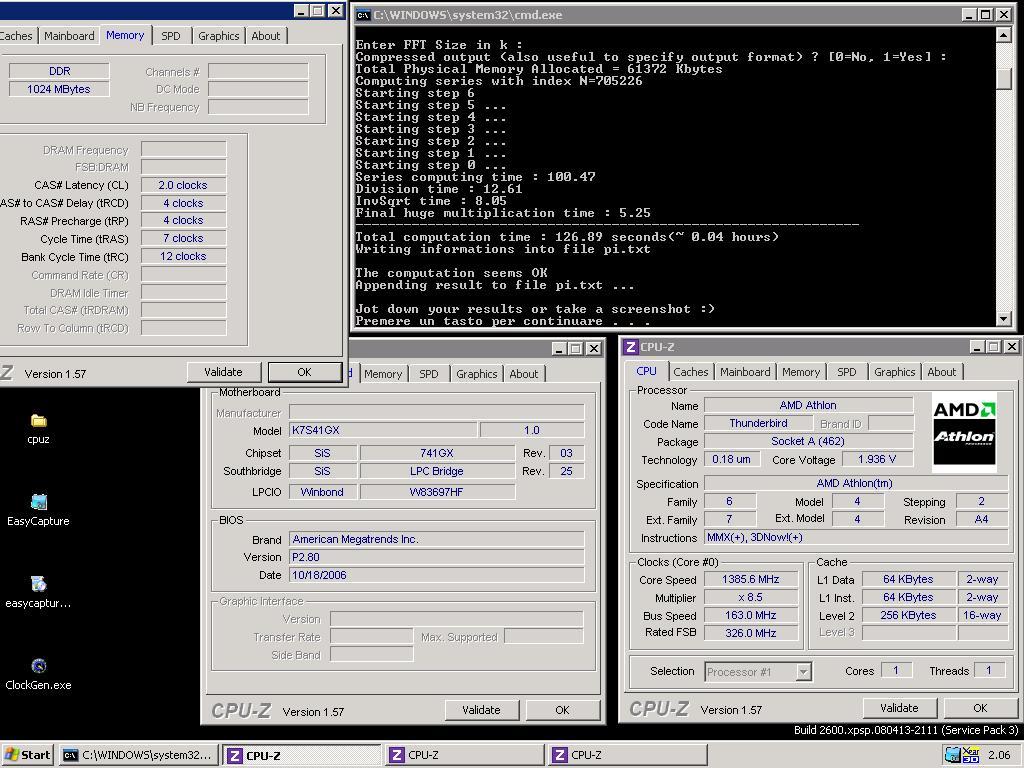Open the Graphics tab in the Memory window
Viewport: 1024px width, 768px height.
click(218, 36)
